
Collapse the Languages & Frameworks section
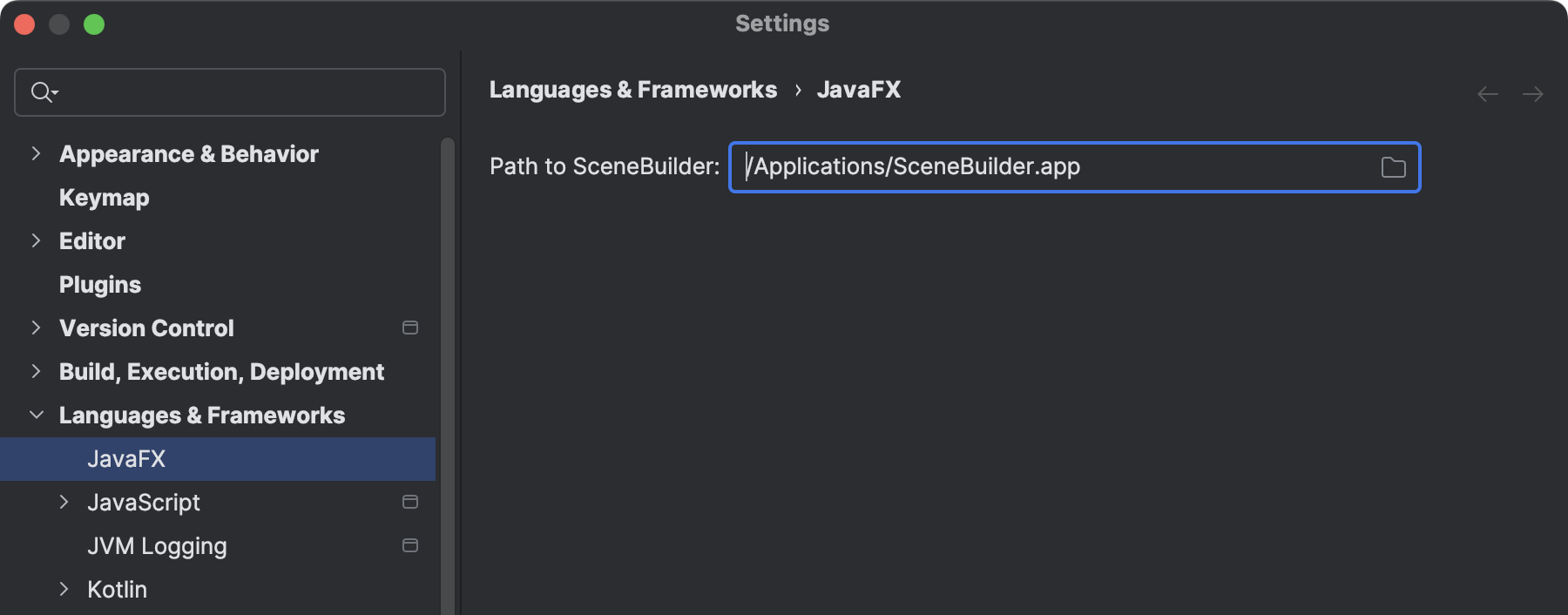[x=35, y=415]
